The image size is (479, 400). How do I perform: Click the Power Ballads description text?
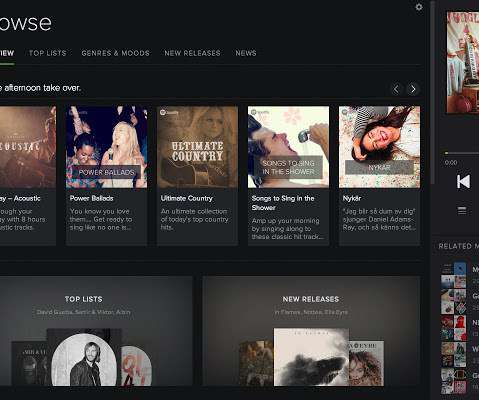(101, 219)
